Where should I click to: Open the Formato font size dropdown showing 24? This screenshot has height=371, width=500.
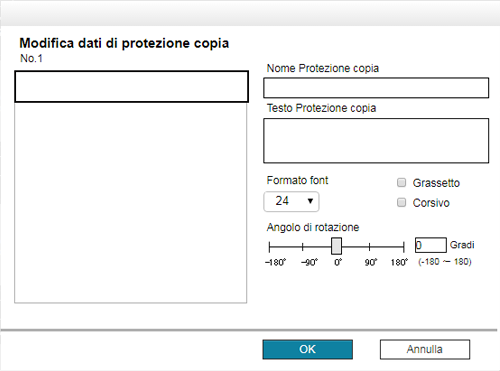[291, 201]
